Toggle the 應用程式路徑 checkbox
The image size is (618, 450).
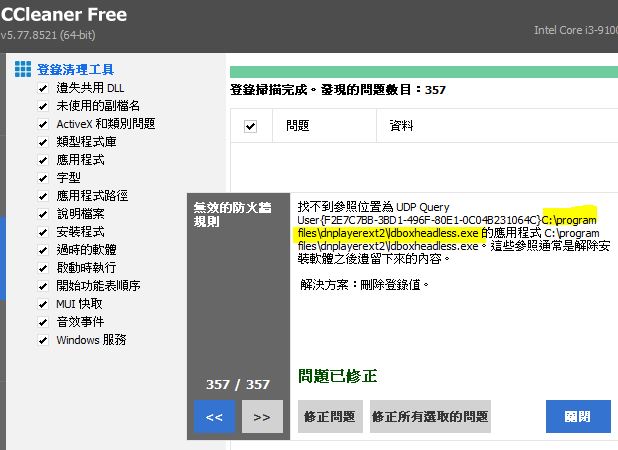43,196
